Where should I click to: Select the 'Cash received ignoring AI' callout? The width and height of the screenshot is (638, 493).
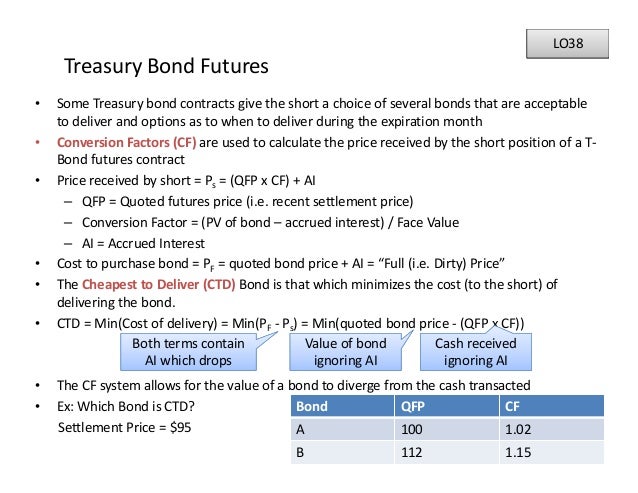(476, 352)
